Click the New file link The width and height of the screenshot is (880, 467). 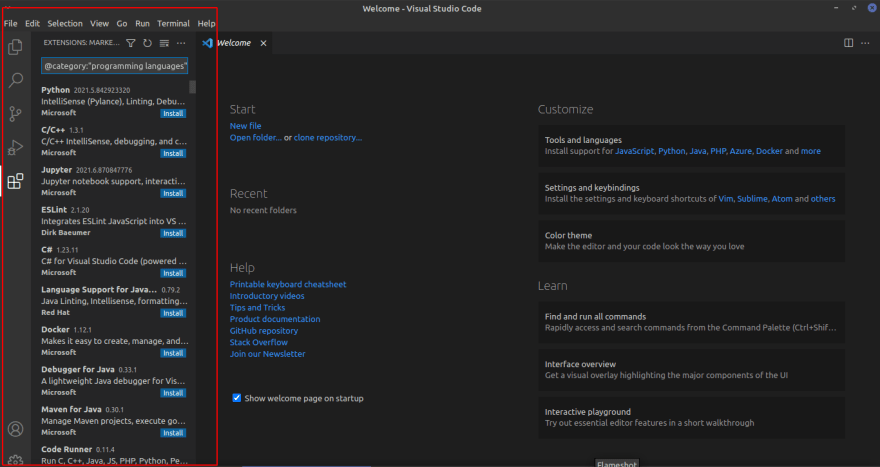(245, 126)
